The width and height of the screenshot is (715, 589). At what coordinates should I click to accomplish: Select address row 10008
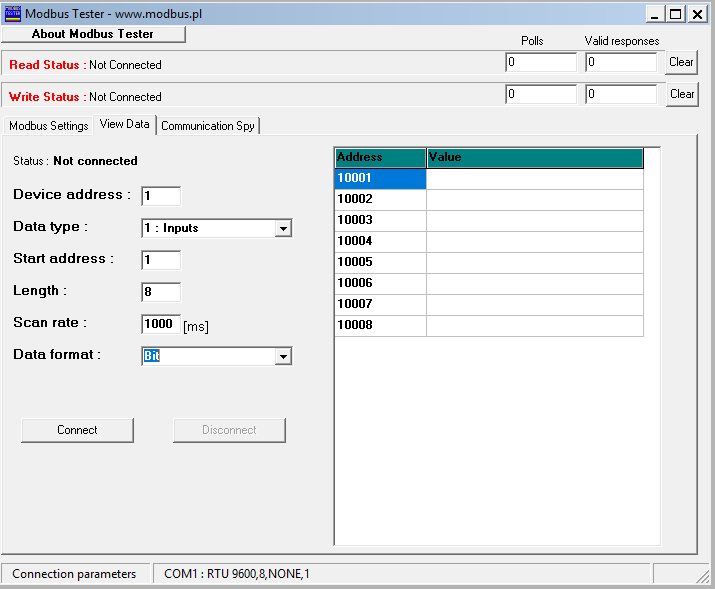coord(380,326)
